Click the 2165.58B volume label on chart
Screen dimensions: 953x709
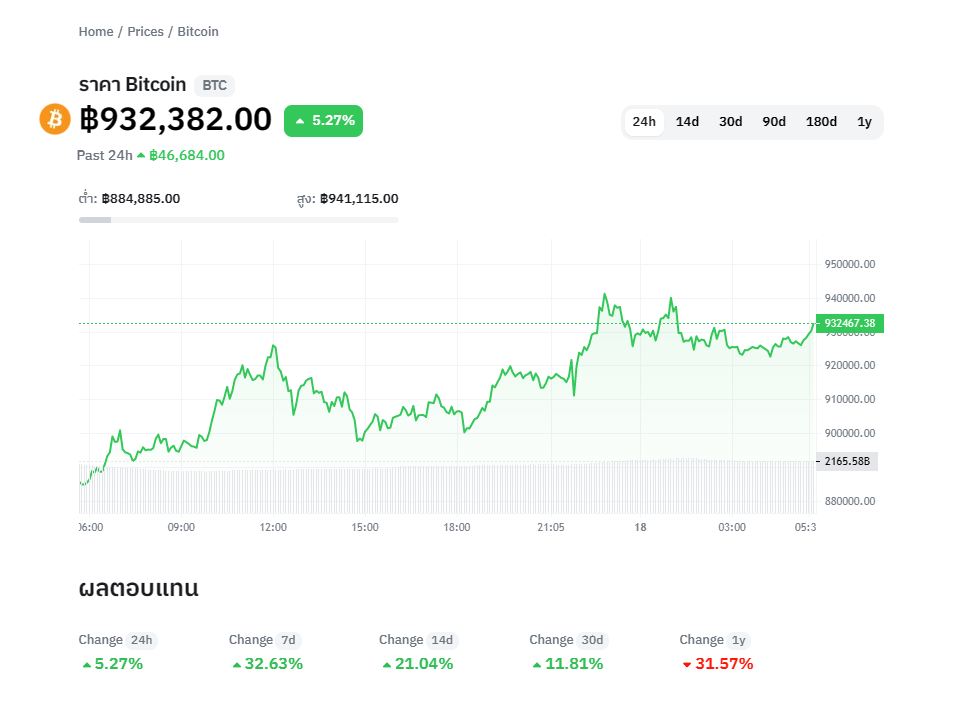(x=847, y=461)
